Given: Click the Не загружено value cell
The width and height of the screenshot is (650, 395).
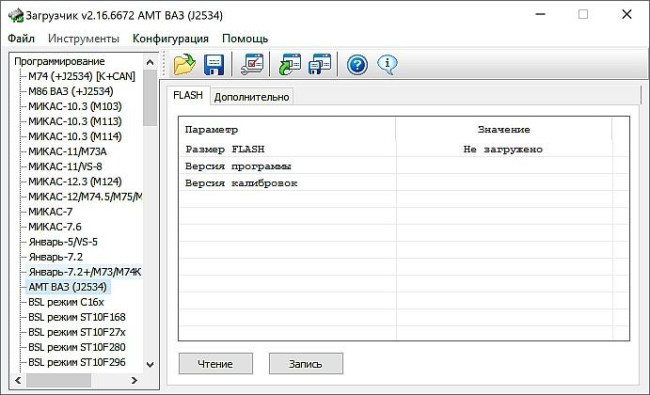Looking at the screenshot, I should (x=503, y=149).
